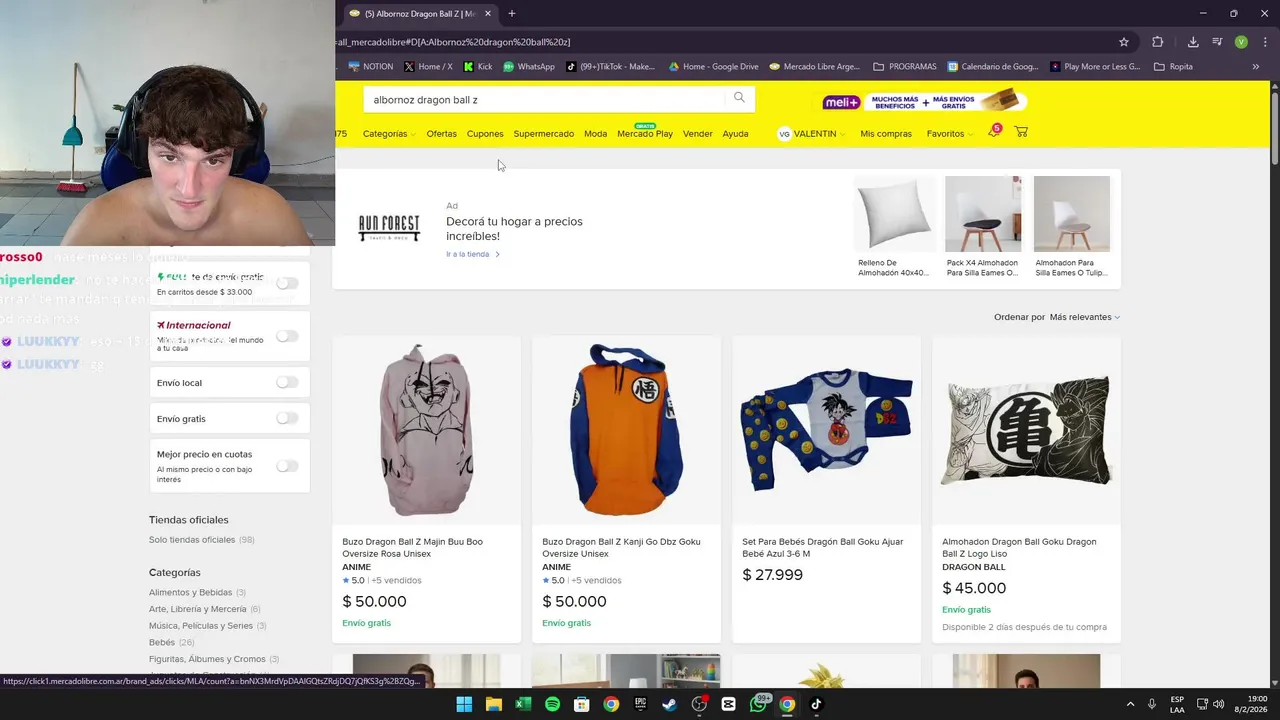Viewport: 1280px width, 720px height.
Task: Launch Excel from taskbar
Action: 522,704
